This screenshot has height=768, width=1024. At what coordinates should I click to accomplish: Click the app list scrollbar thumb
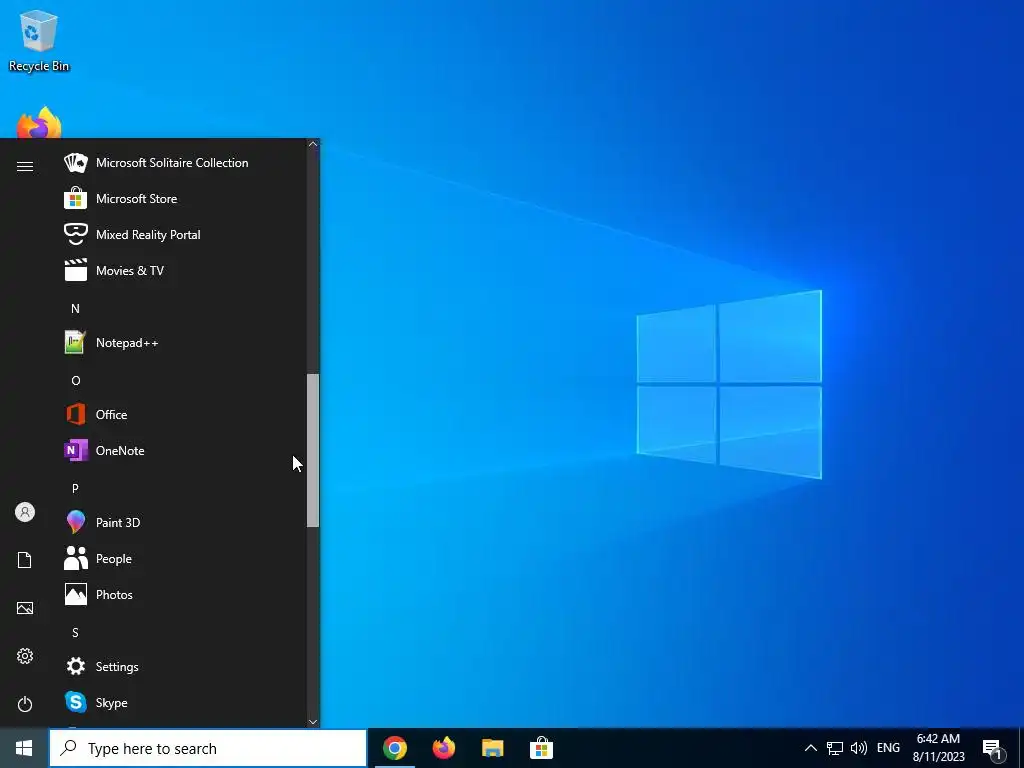pos(313,451)
